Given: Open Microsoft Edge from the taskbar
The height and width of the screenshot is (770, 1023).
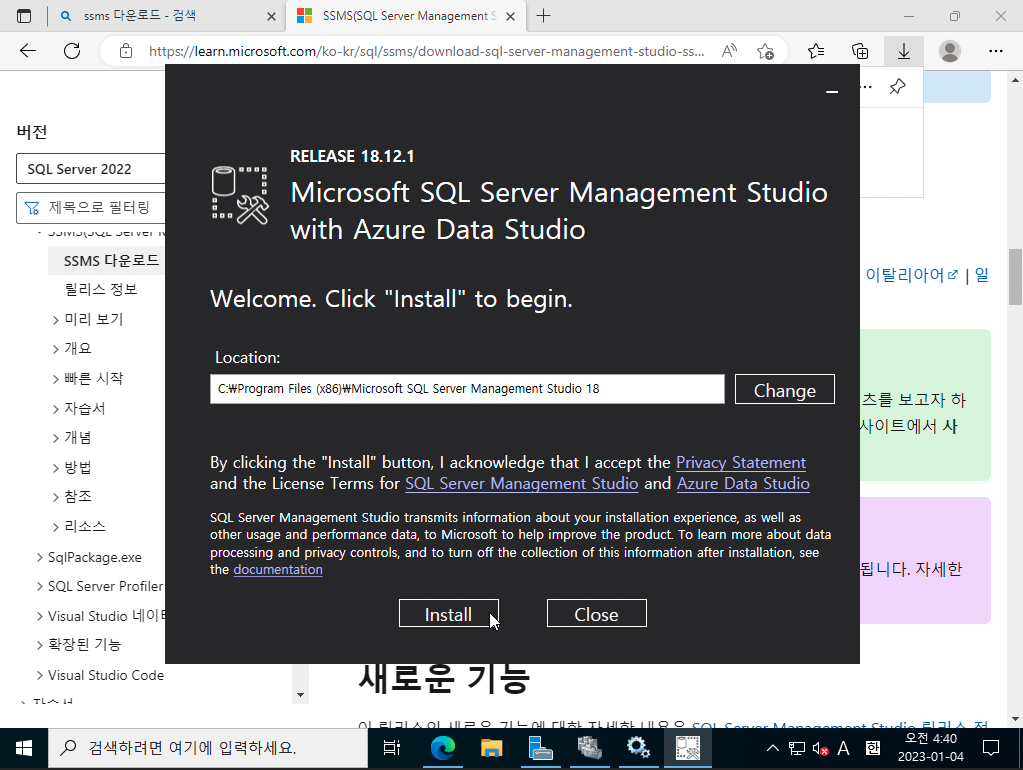Looking at the screenshot, I should click(443, 748).
